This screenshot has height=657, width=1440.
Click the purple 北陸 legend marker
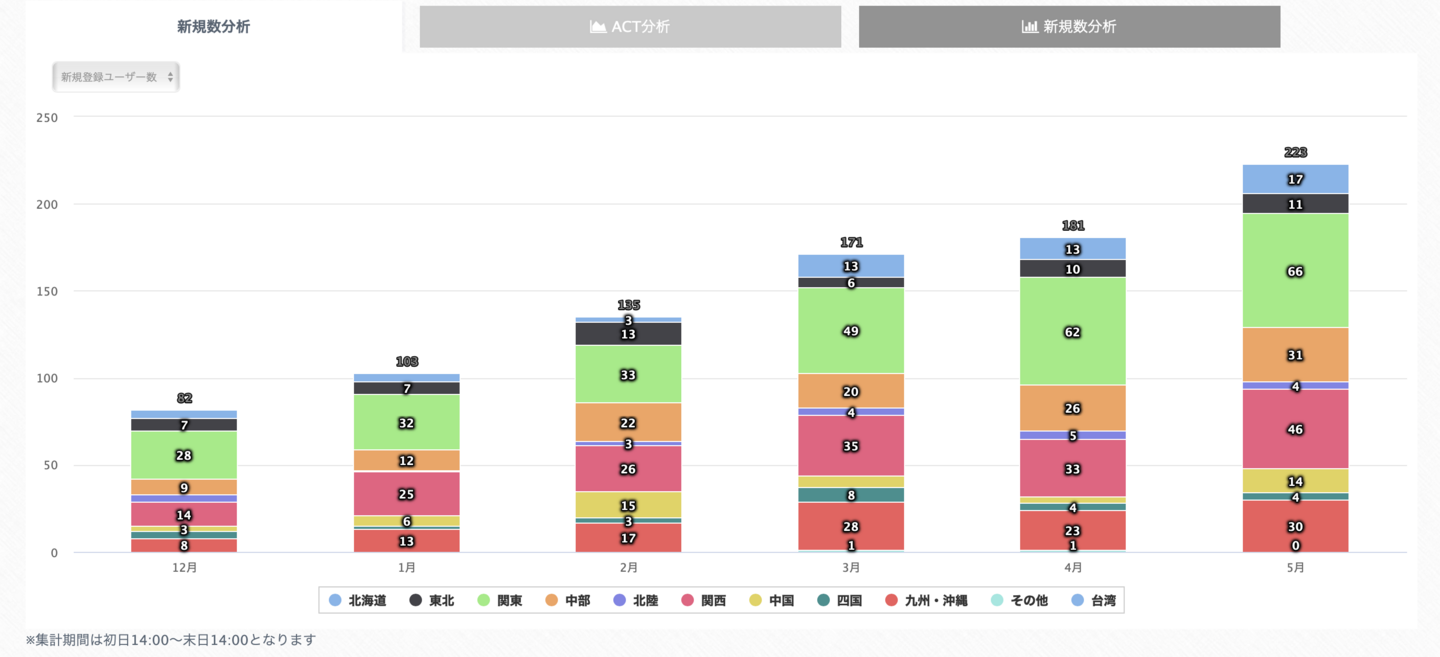(x=619, y=601)
